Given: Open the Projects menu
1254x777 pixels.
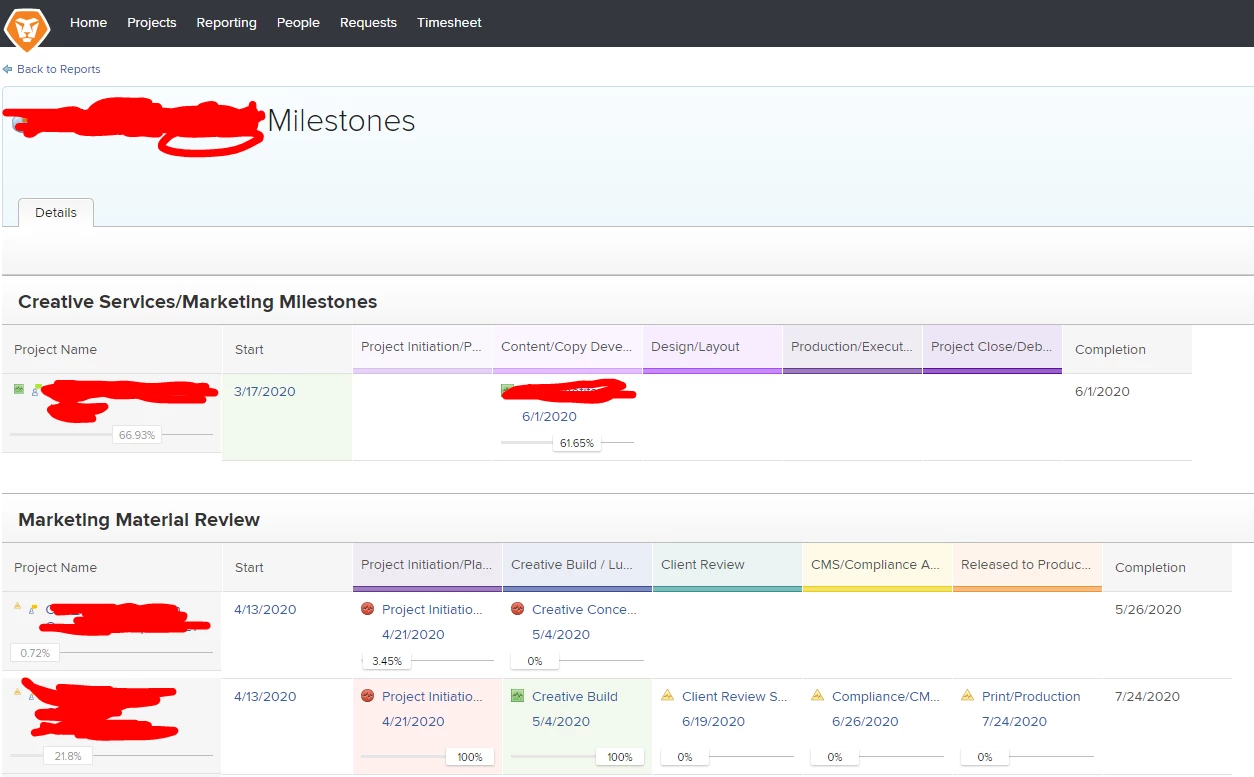Looking at the screenshot, I should pyautogui.click(x=152, y=22).
